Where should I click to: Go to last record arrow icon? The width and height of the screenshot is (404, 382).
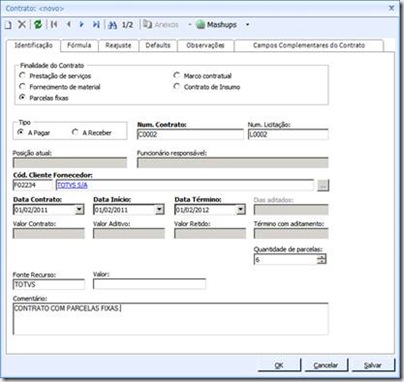point(96,24)
